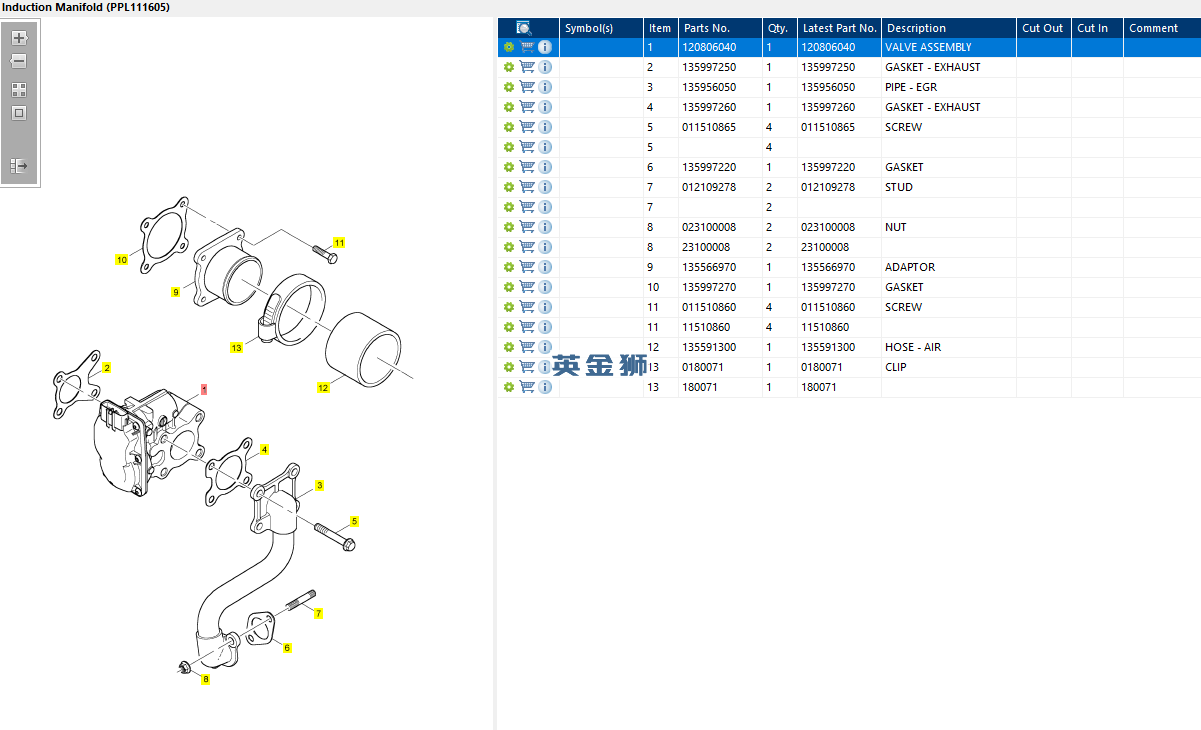Click the magnifier search icon in table header
This screenshot has width=1201, height=730.
coord(524,28)
